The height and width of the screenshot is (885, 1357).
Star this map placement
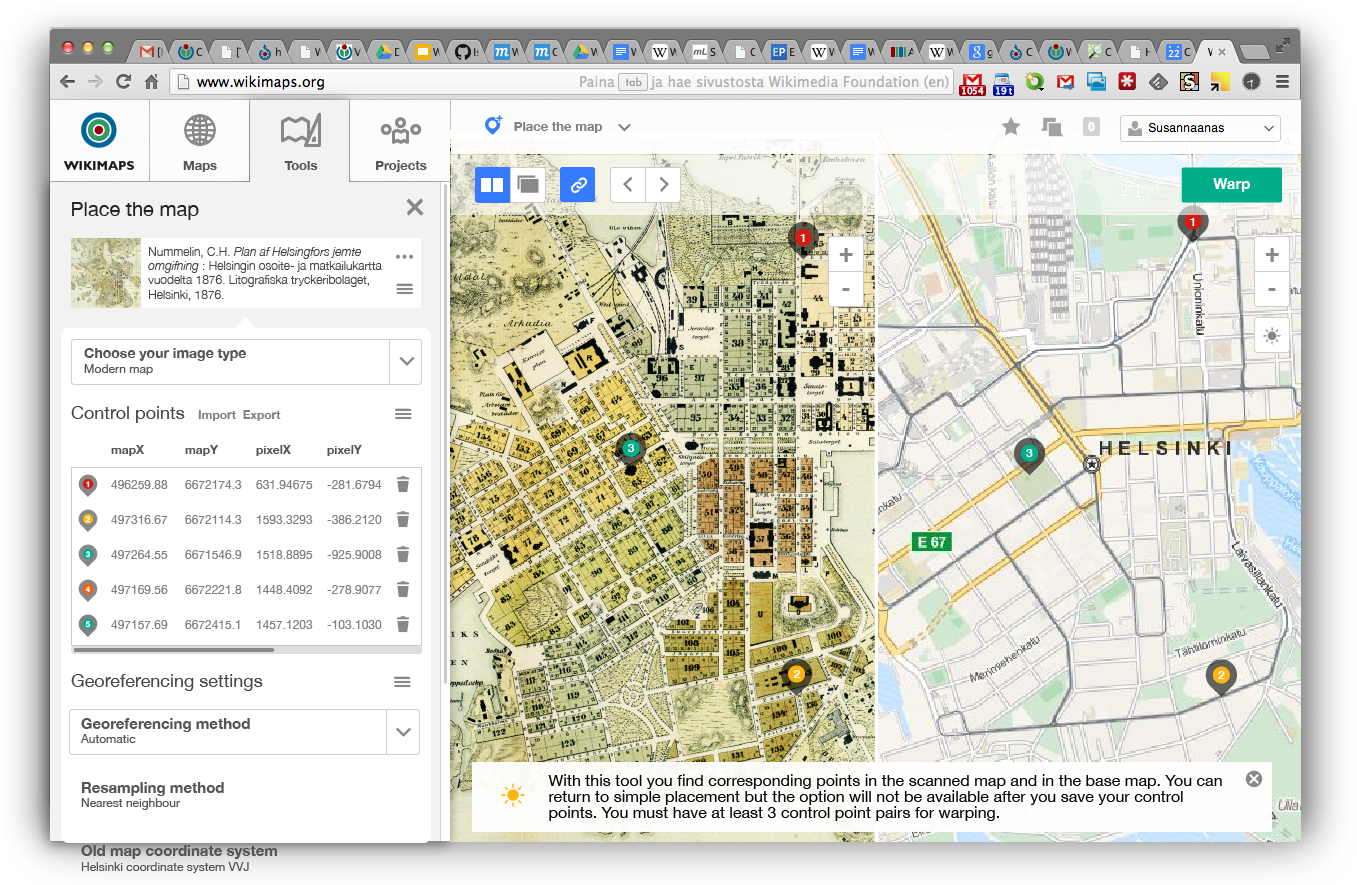pyautogui.click(x=1010, y=127)
